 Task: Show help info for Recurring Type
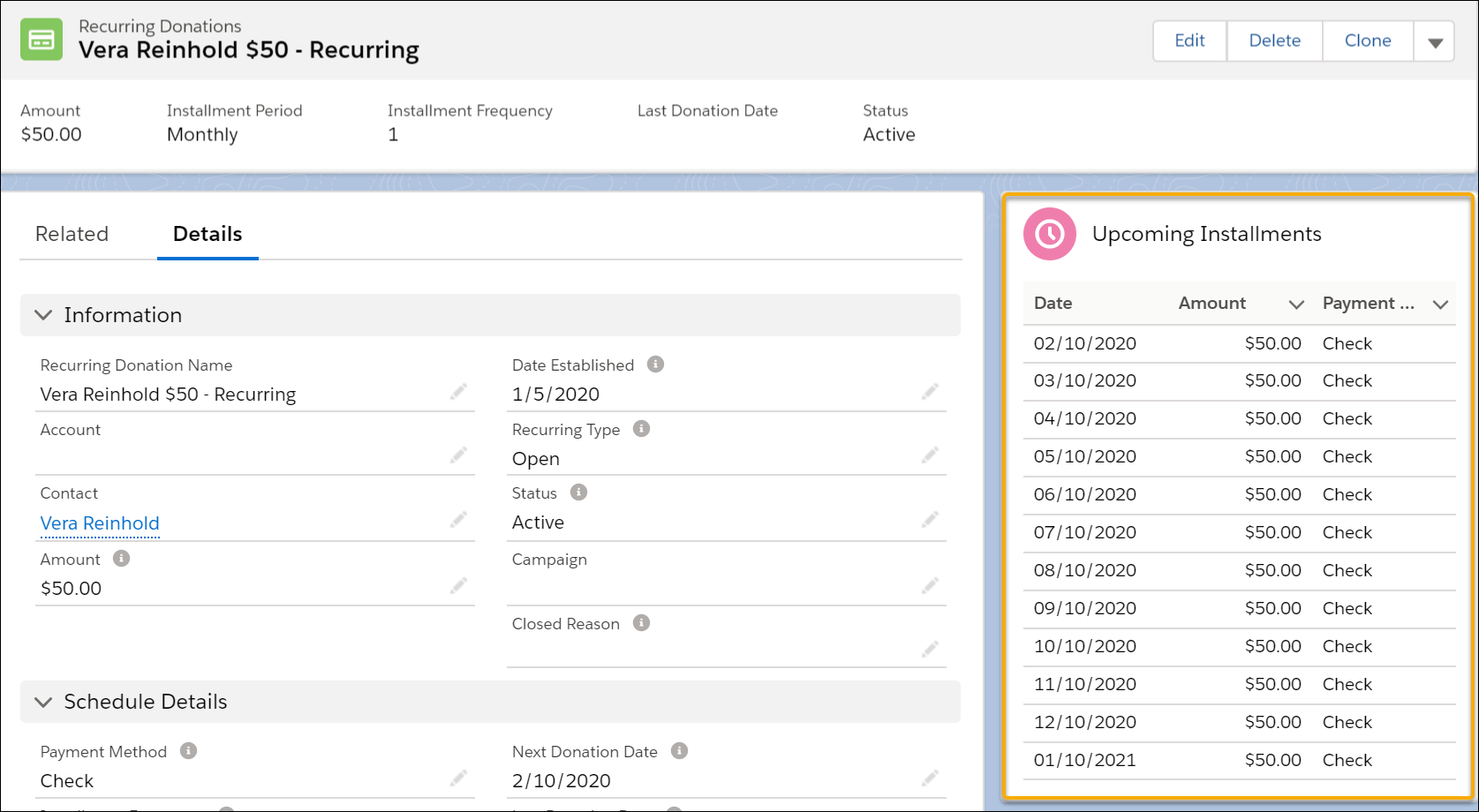[642, 428]
